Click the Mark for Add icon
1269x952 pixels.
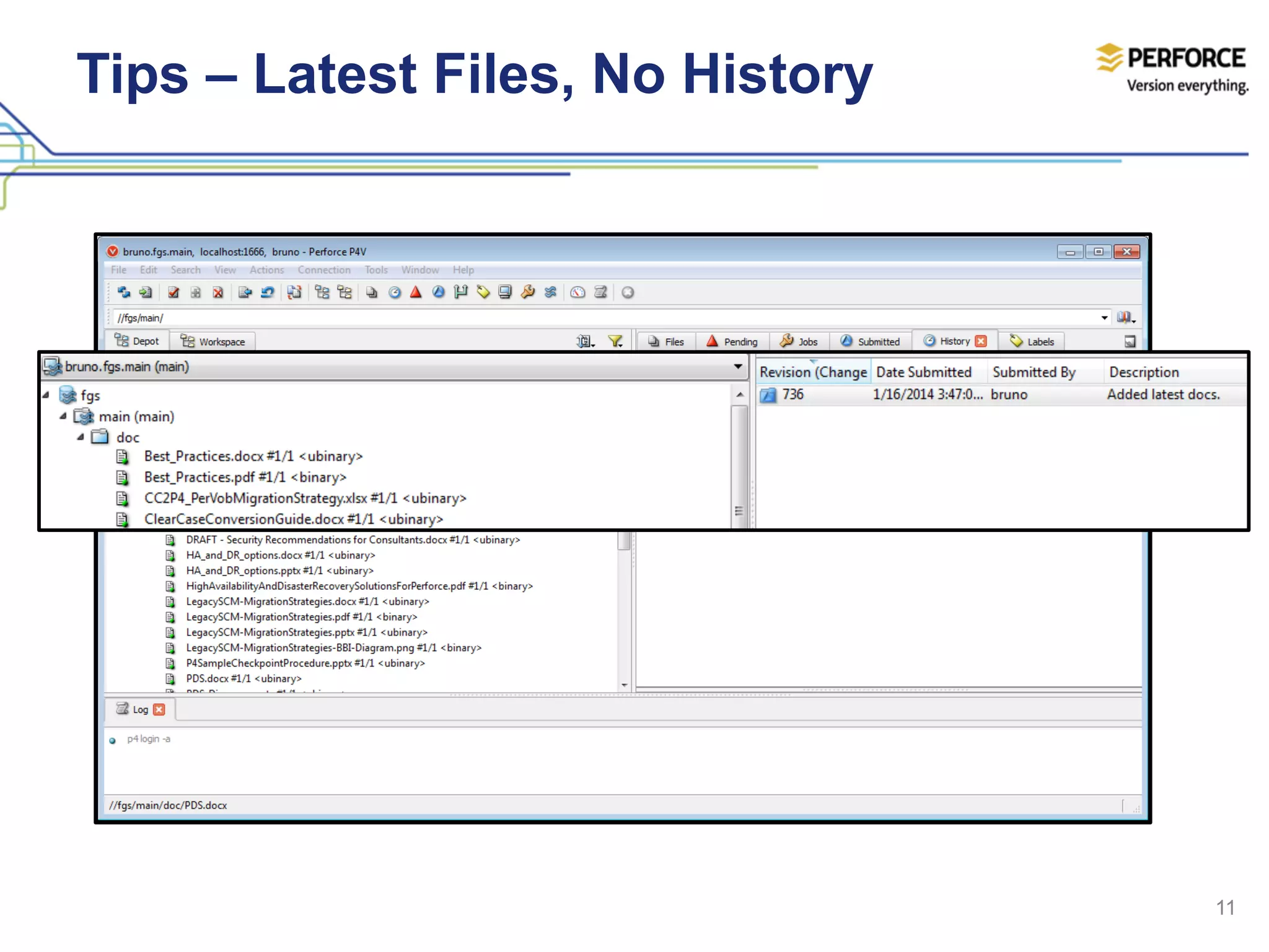click(196, 292)
